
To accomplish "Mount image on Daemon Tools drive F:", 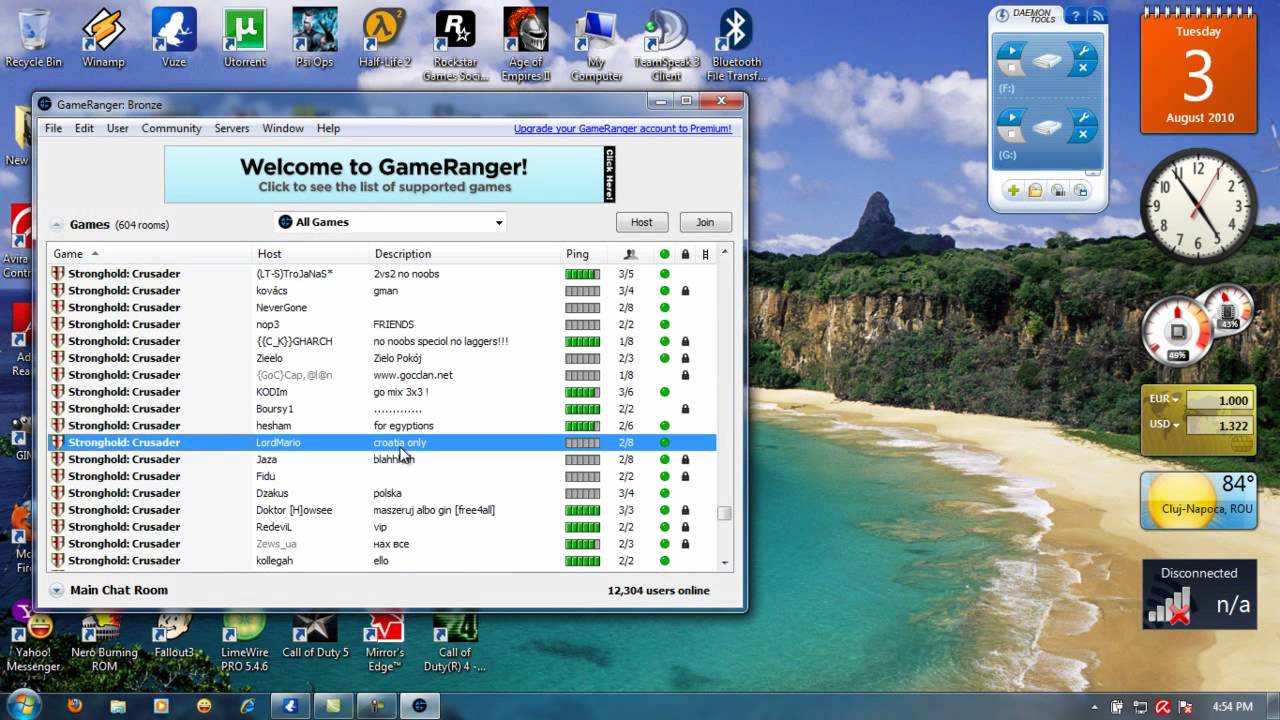I will tap(1012, 50).
